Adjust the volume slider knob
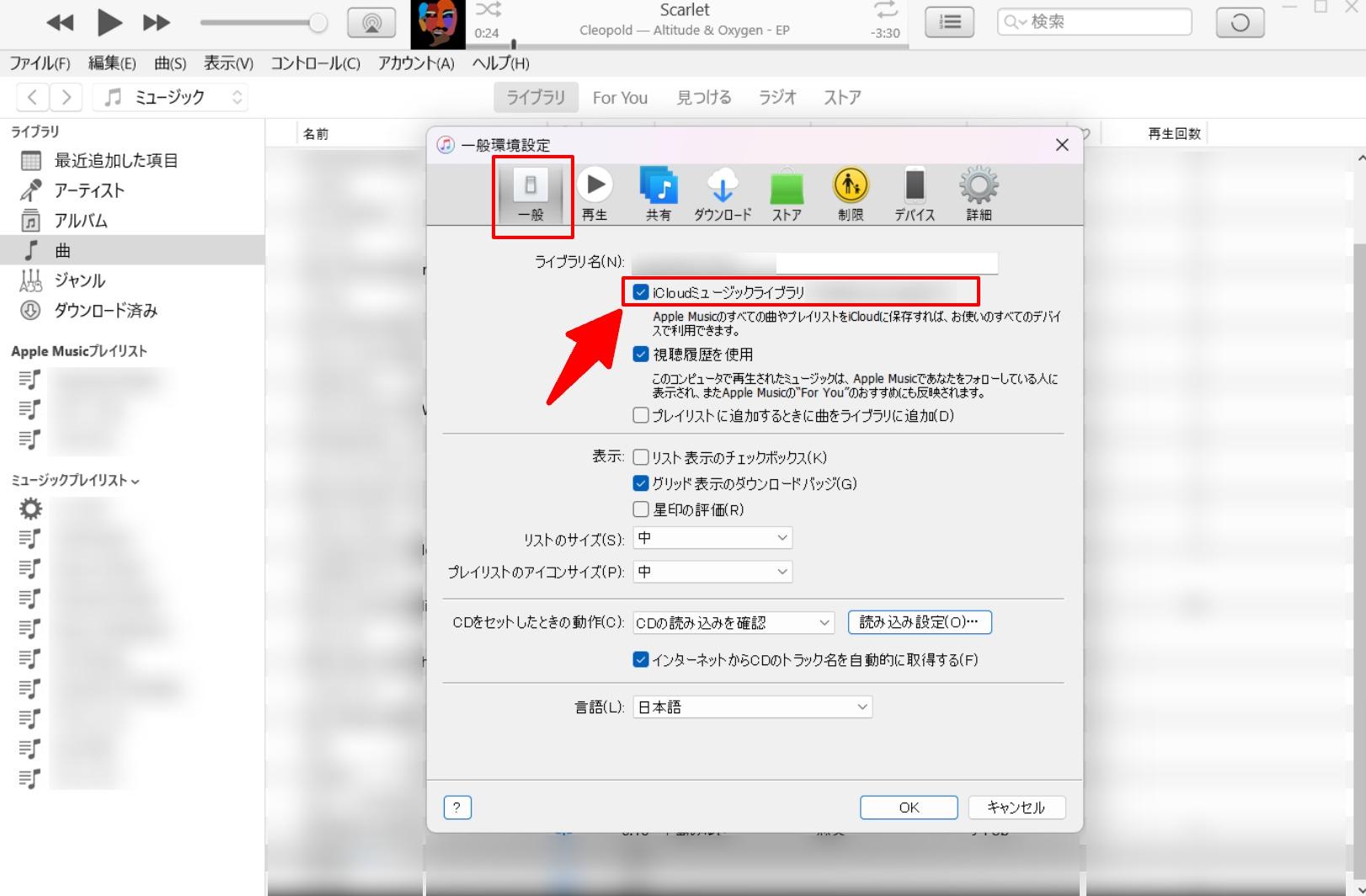This screenshot has height=896, width=1366. click(318, 23)
